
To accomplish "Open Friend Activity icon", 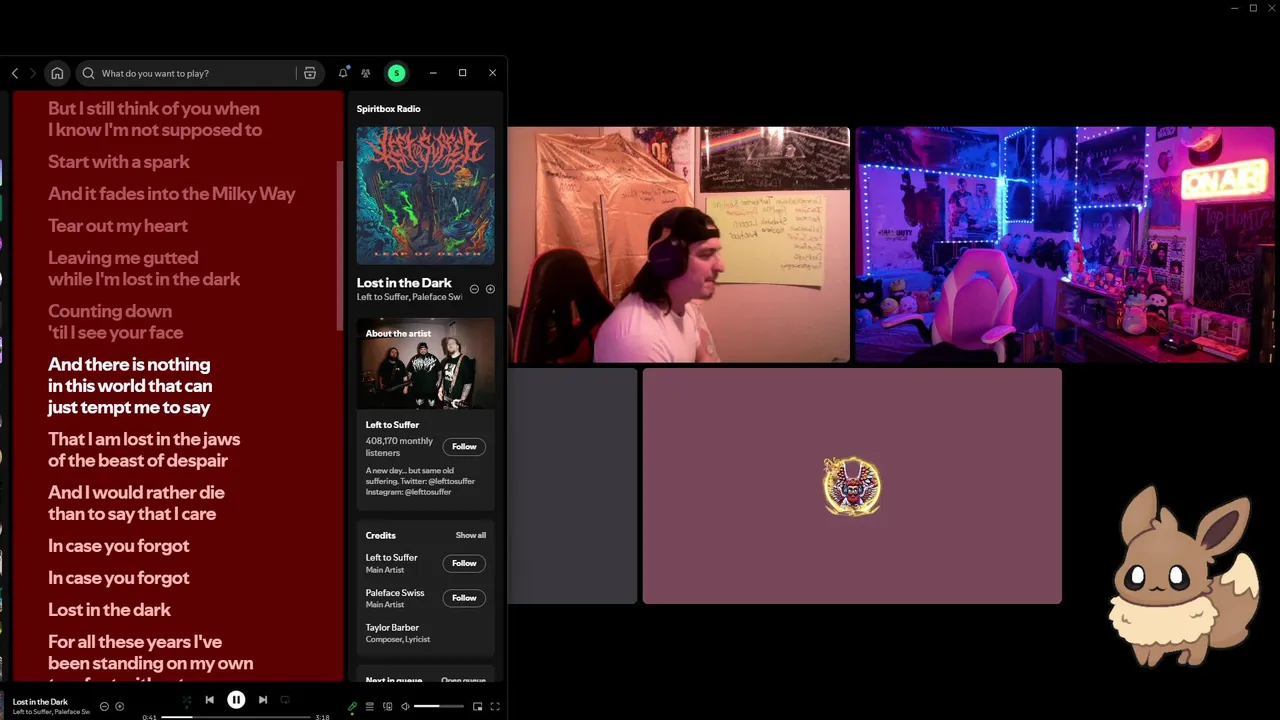I will (366, 73).
